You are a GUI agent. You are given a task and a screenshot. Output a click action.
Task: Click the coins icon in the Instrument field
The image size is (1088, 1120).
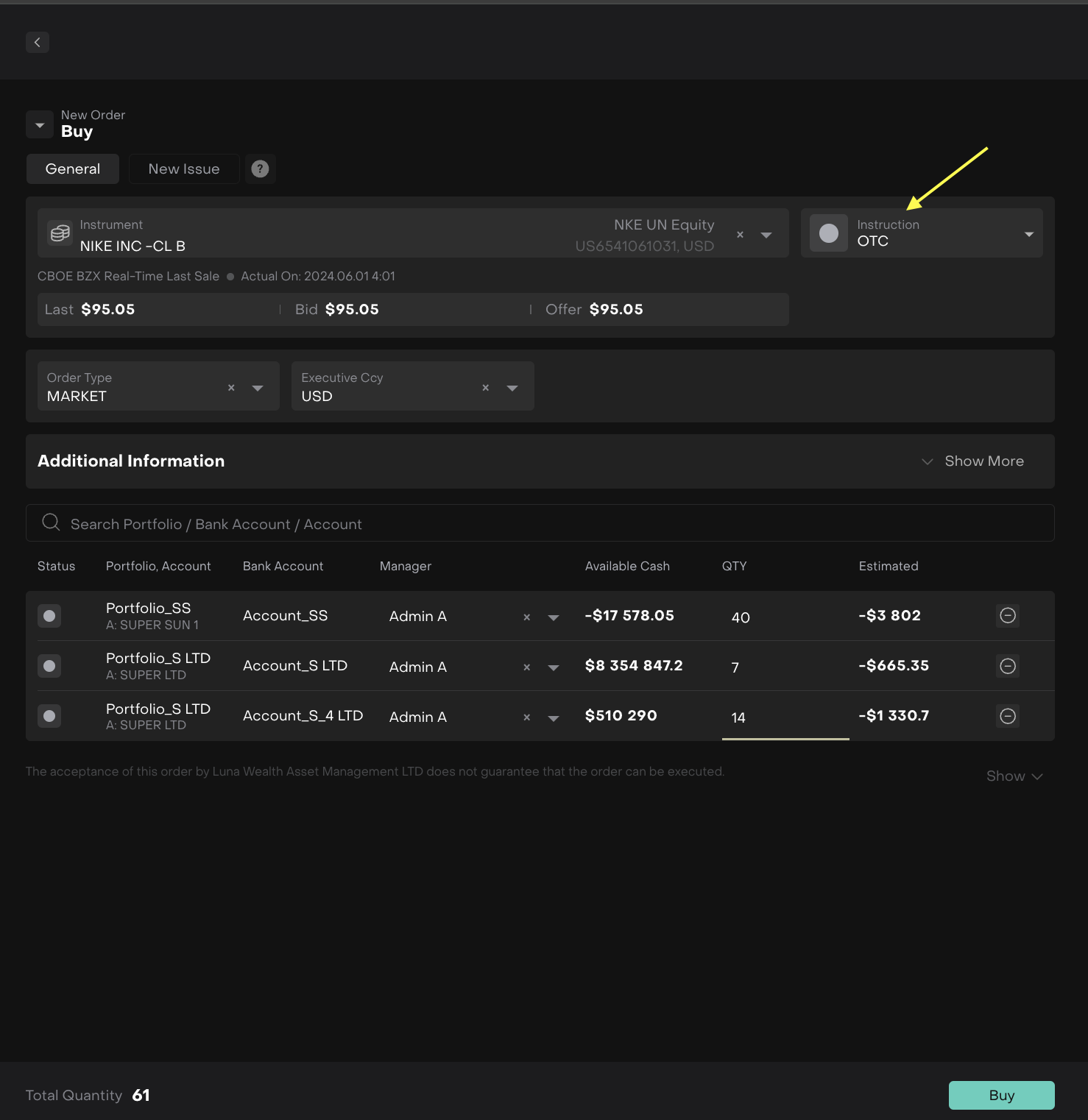click(x=60, y=233)
